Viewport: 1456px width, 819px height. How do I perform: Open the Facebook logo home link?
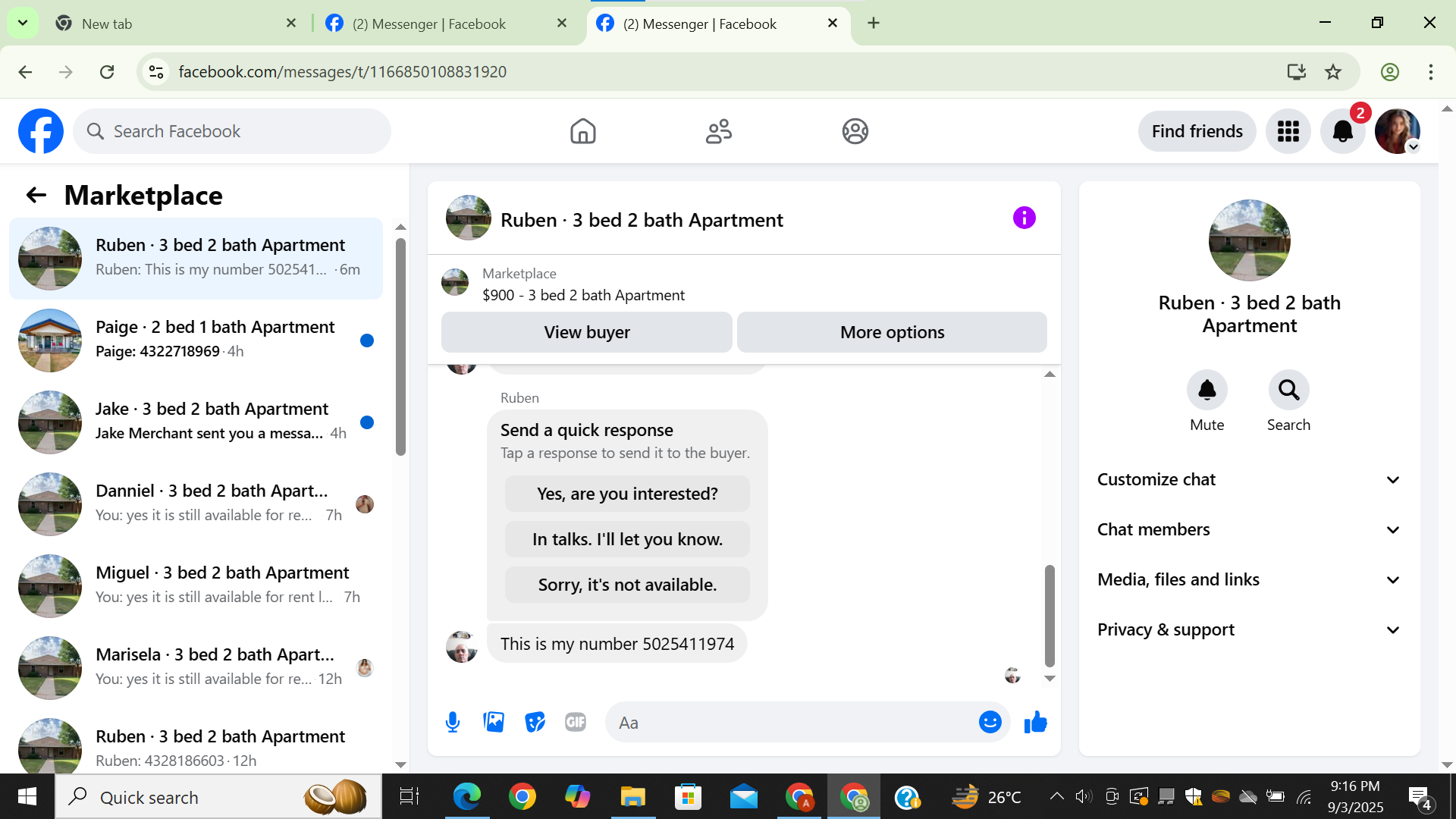pyautogui.click(x=41, y=131)
